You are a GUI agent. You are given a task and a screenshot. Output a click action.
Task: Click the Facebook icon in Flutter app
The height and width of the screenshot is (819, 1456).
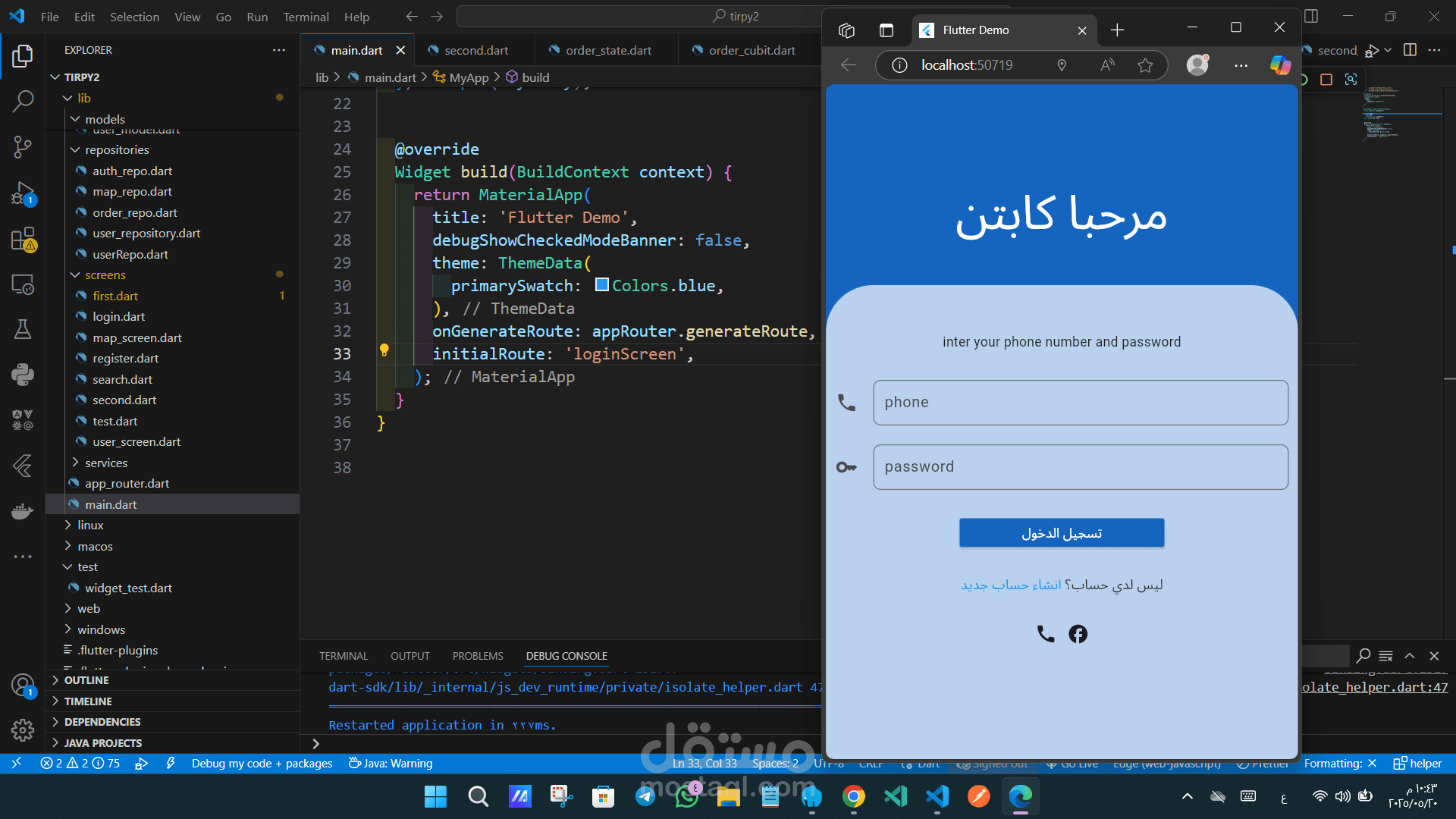(1078, 634)
